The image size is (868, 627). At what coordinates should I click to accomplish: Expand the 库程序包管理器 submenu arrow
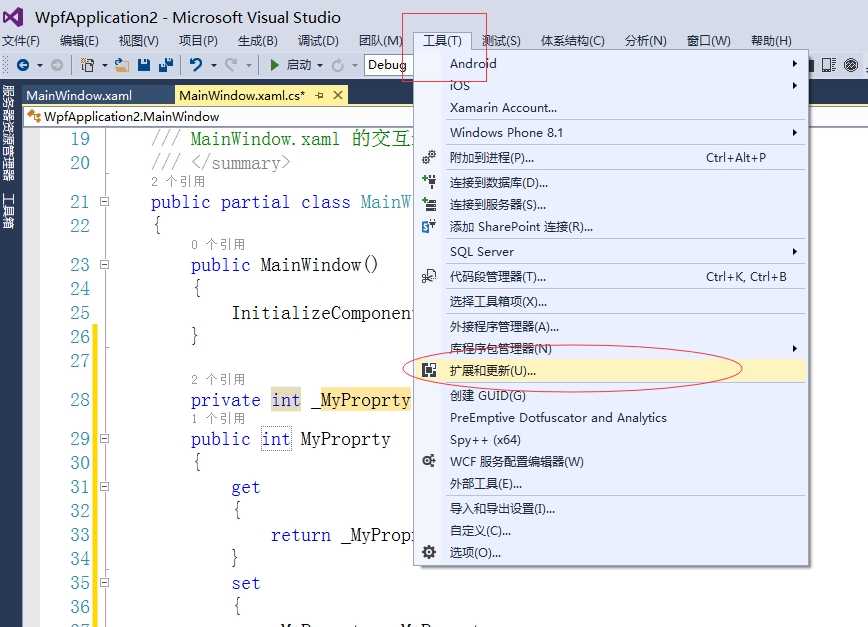point(794,349)
